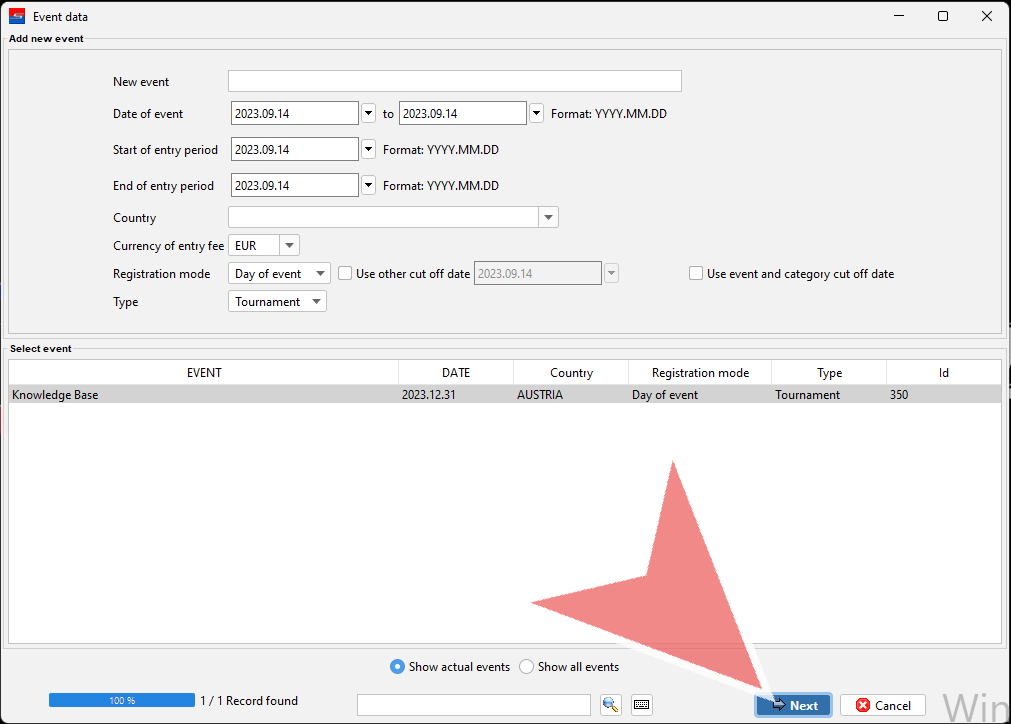Open Start of entry period date picker

tap(368, 150)
